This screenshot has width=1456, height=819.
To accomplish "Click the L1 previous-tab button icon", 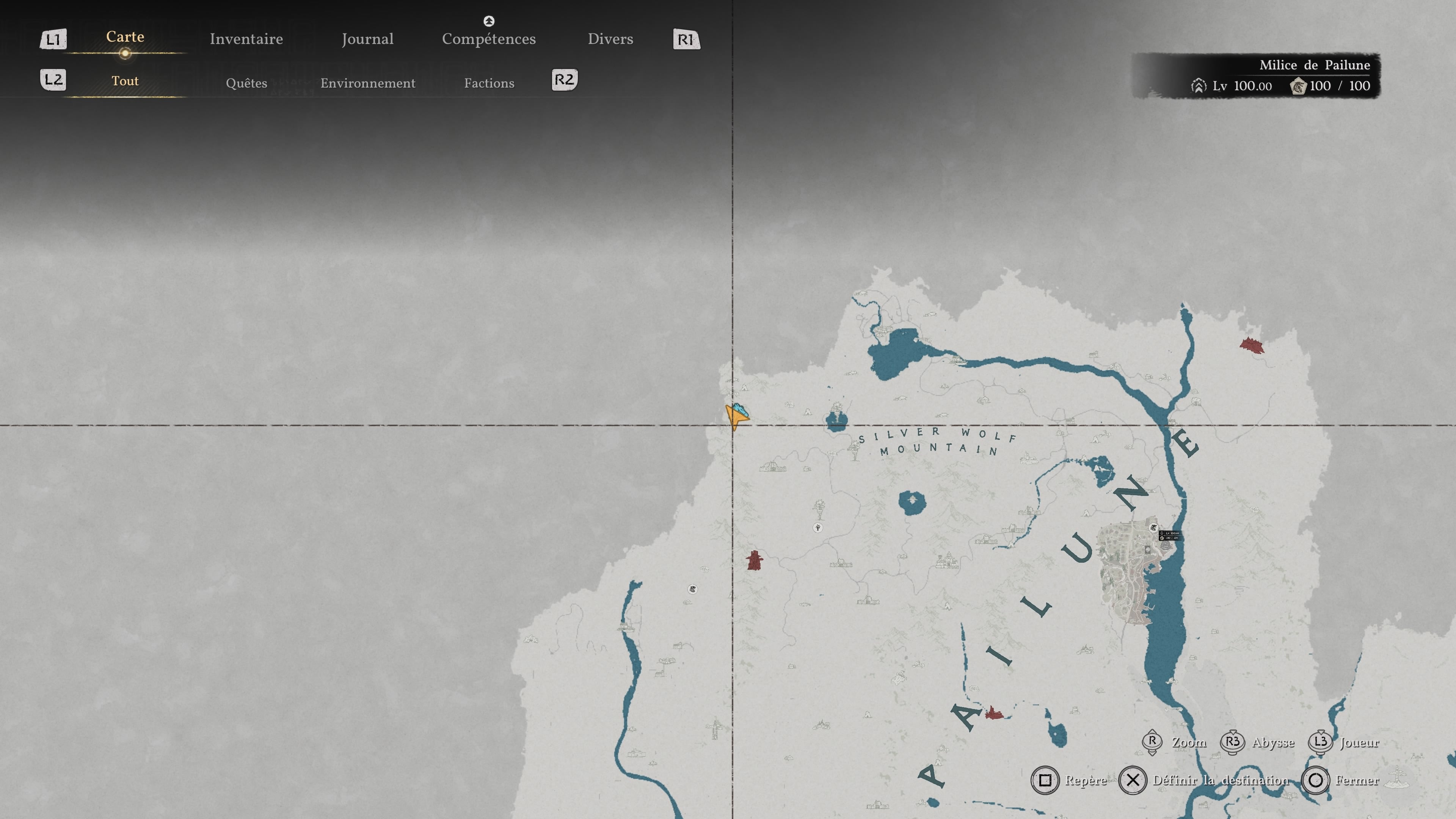I will (x=54, y=39).
